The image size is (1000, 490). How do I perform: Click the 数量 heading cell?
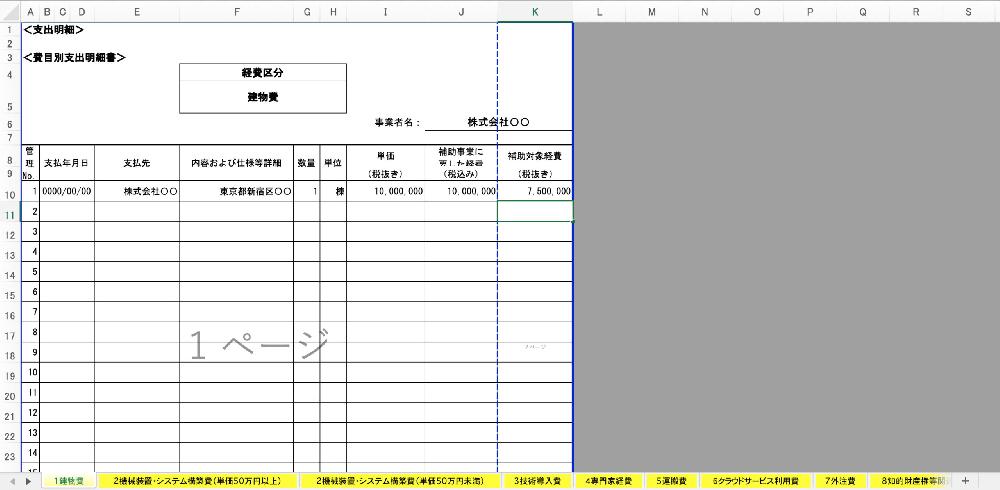307,163
